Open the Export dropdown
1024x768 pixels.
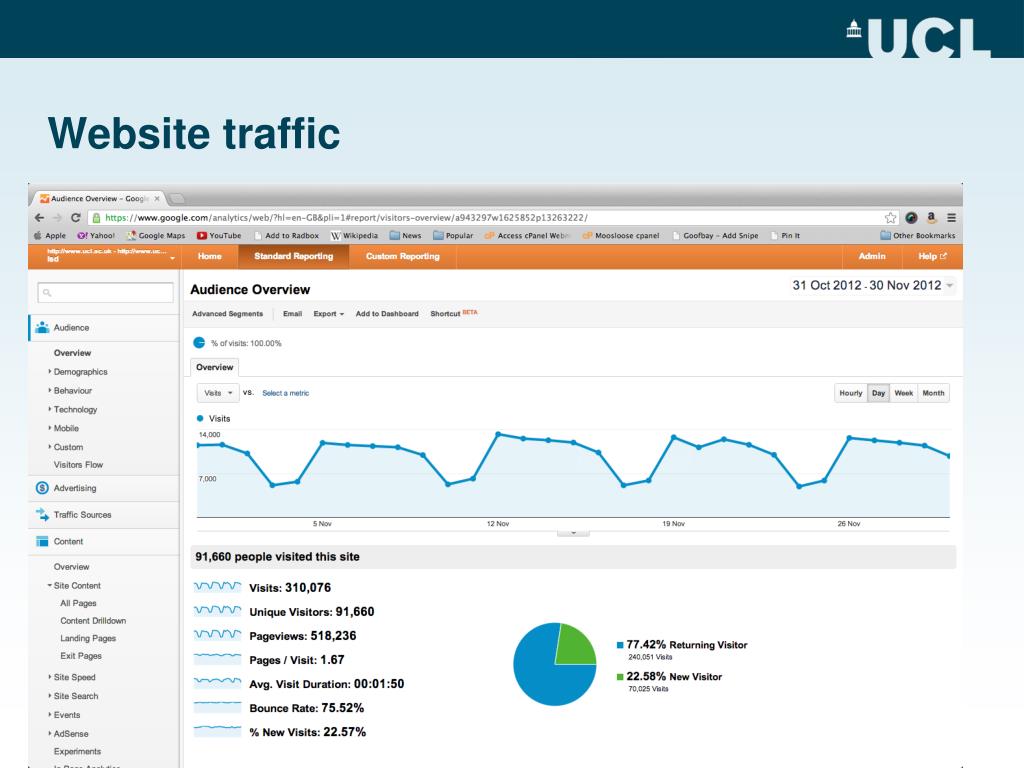[328, 314]
